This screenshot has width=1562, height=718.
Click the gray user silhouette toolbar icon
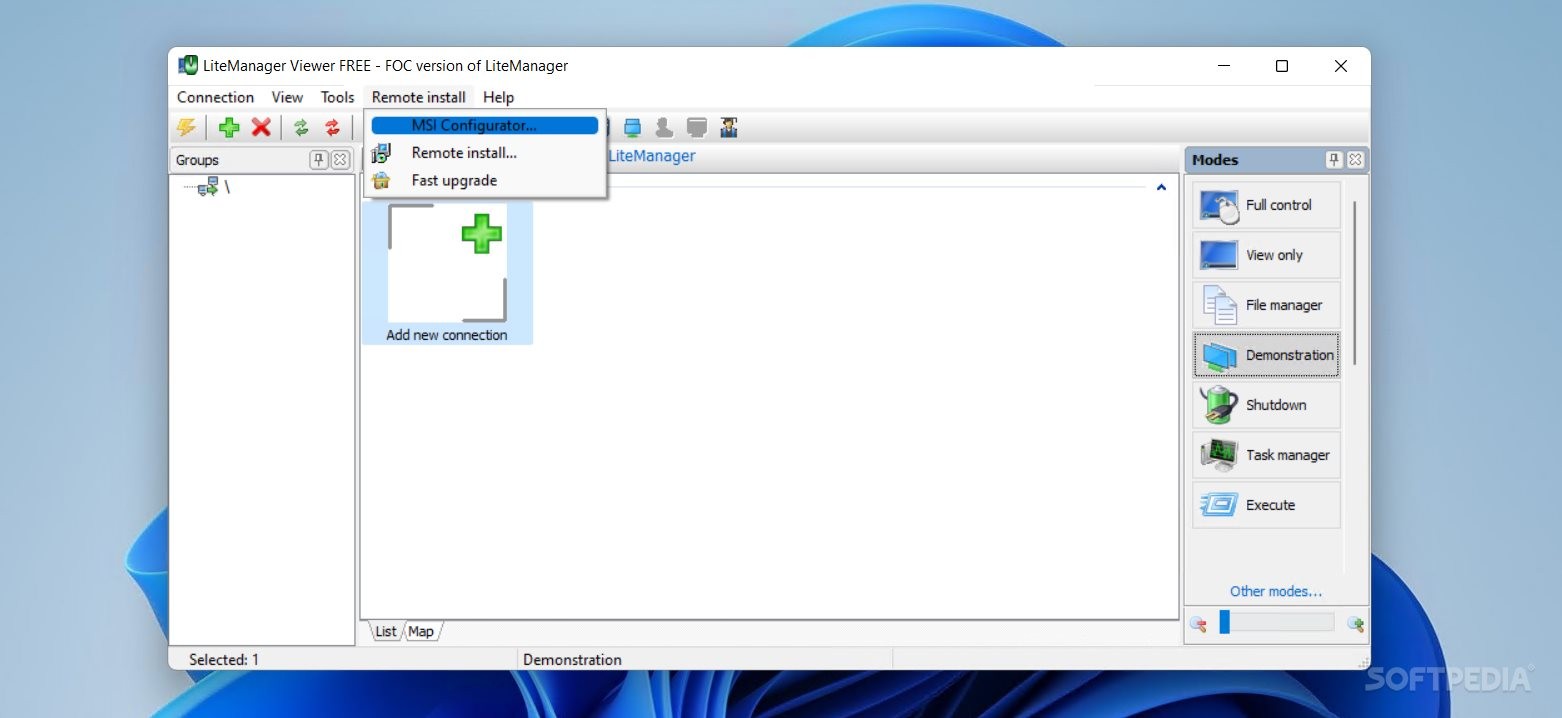pos(664,127)
